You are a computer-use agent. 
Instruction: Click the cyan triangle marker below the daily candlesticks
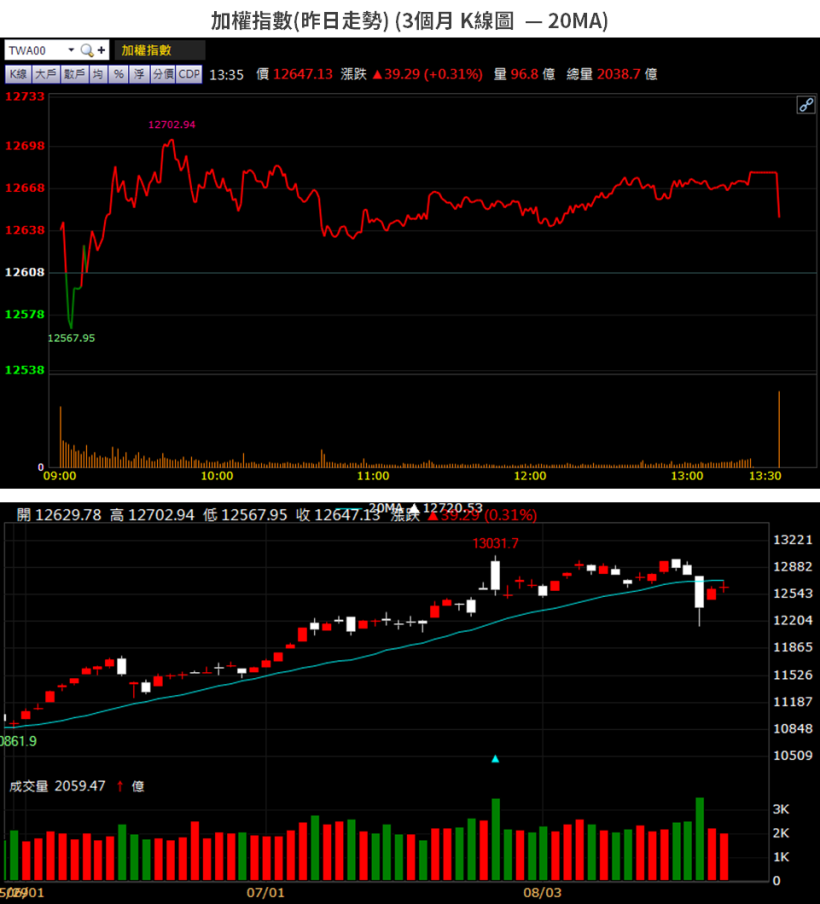(495, 759)
